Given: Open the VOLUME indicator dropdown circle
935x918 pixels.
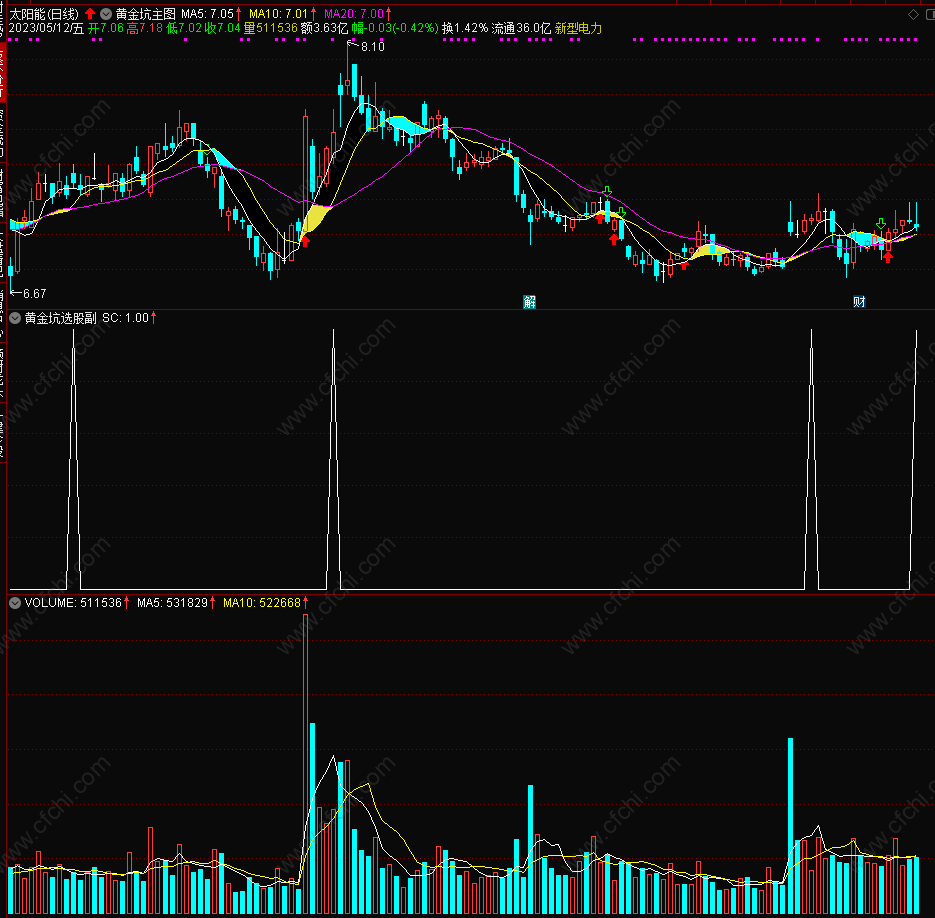Looking at the screenshot, I should tap(15, 603).
